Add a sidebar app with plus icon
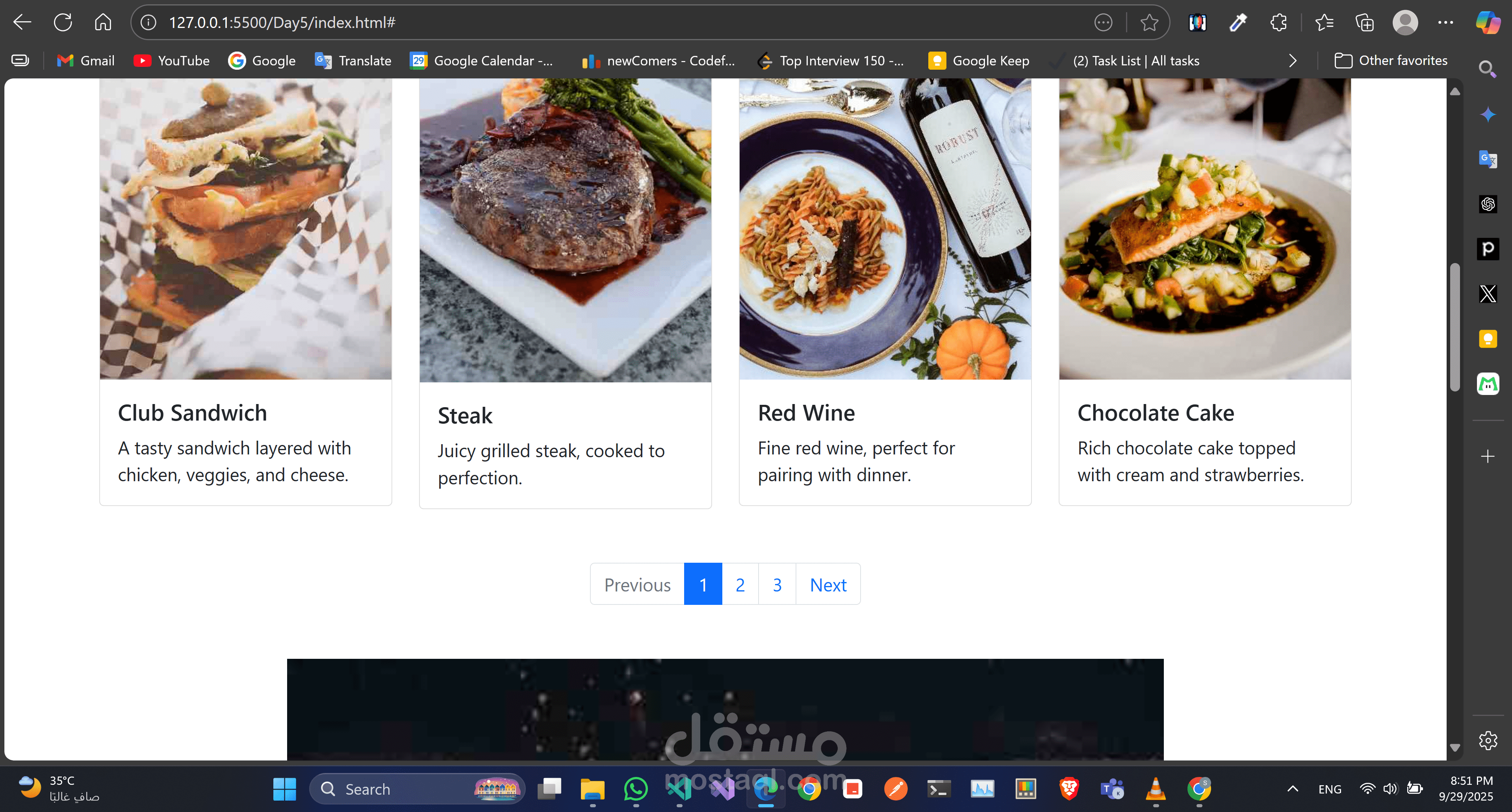The height and width of the screenshot is (812, 1512). (1487, 456)
